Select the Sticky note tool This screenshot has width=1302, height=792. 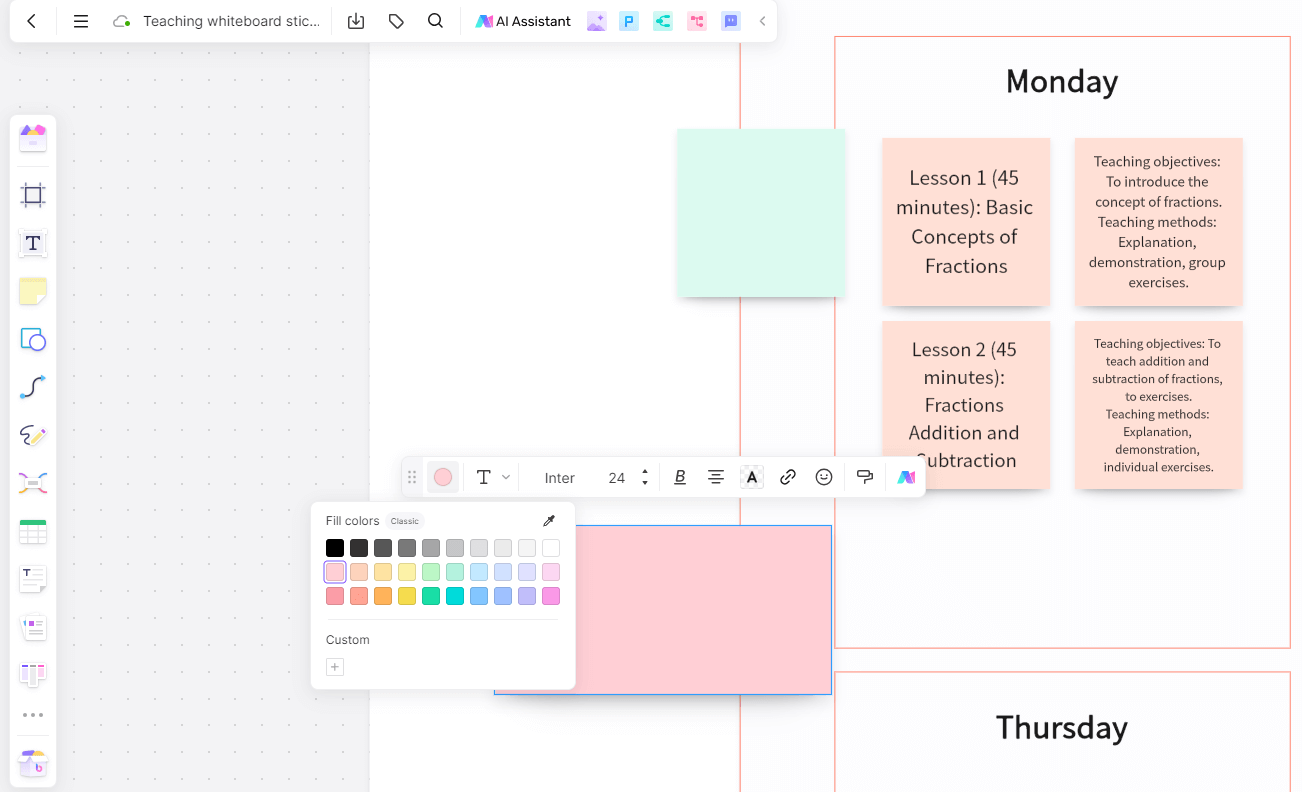[33, 291]
